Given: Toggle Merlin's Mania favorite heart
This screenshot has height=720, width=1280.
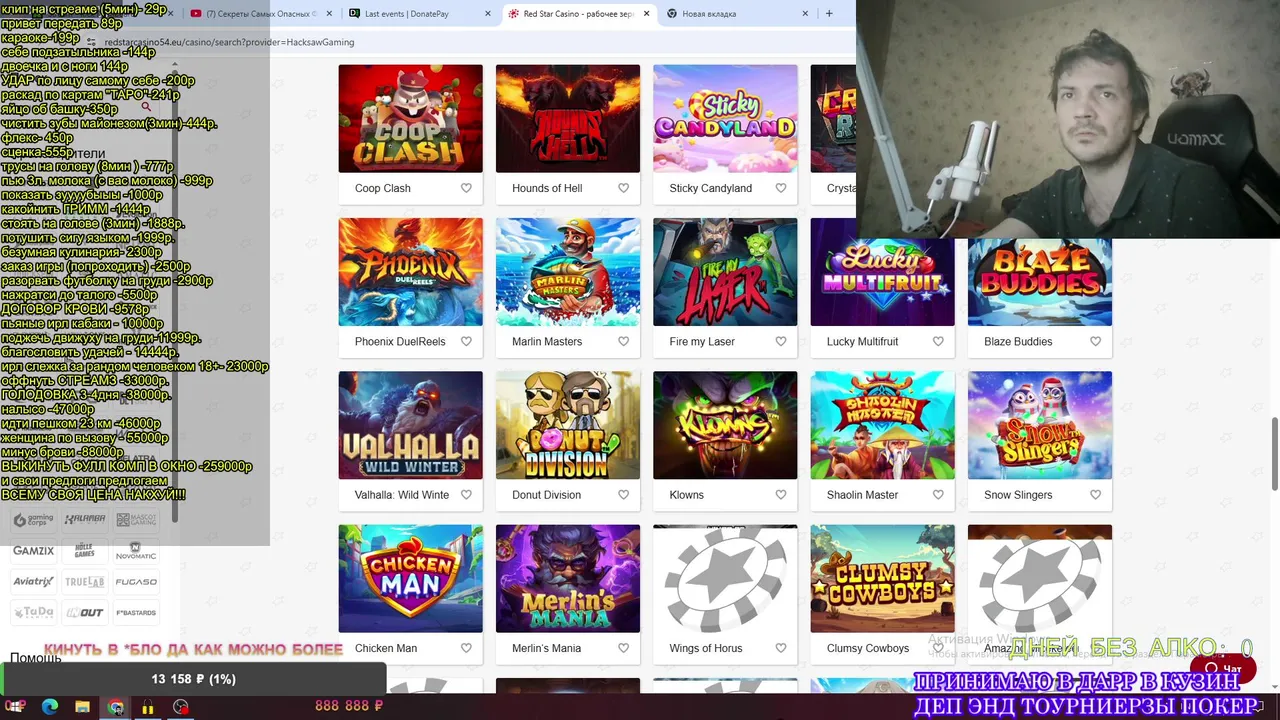Looking at the screenshot, I should pyautogui.click(x=623, y=648).
